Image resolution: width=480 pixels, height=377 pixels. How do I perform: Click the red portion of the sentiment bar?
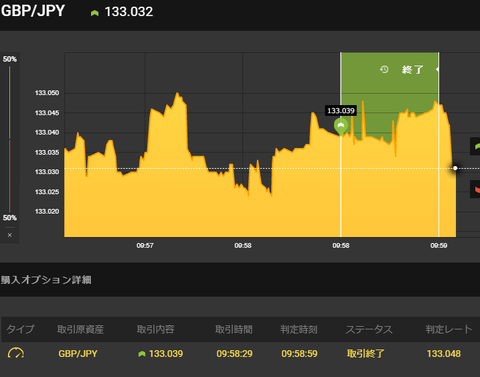10,176
